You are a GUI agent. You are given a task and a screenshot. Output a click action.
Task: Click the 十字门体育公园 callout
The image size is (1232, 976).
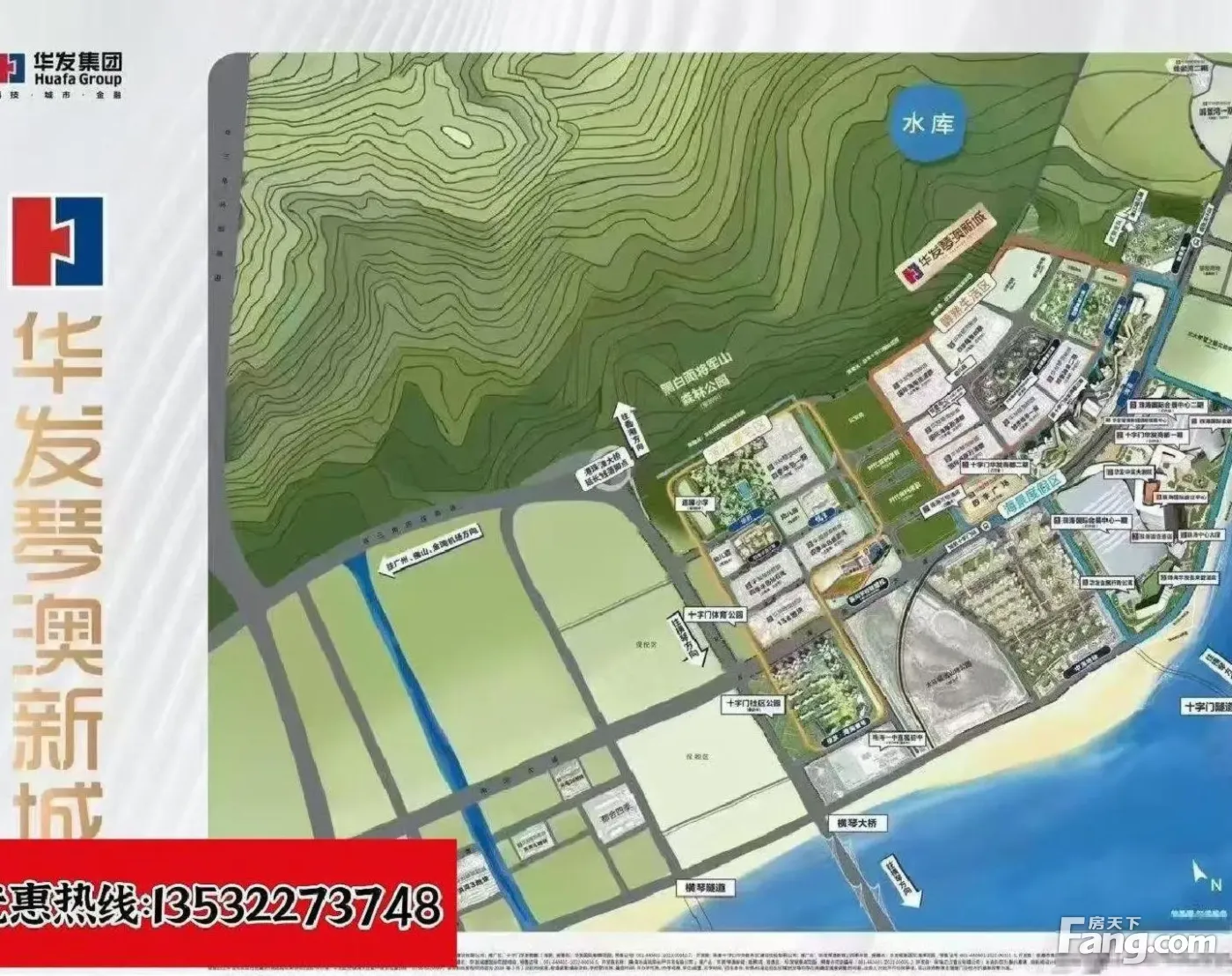[714, 615]
